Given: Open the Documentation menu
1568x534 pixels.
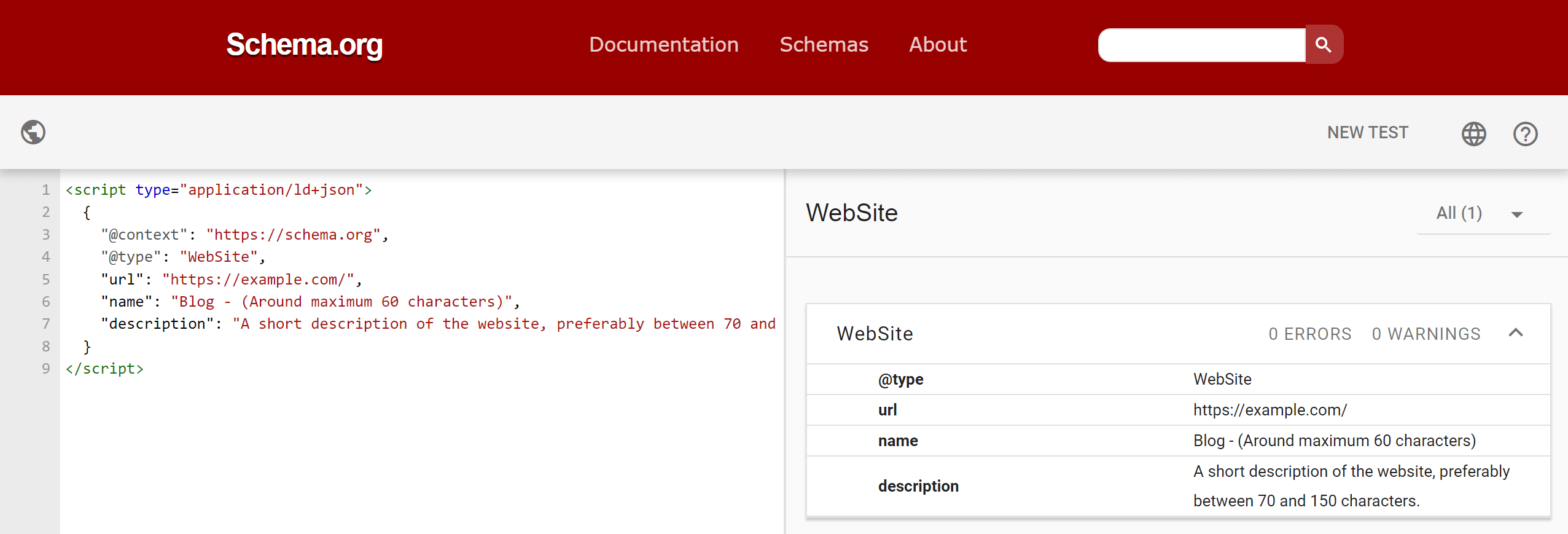Looking at the screenshot, I should point(663,45).
